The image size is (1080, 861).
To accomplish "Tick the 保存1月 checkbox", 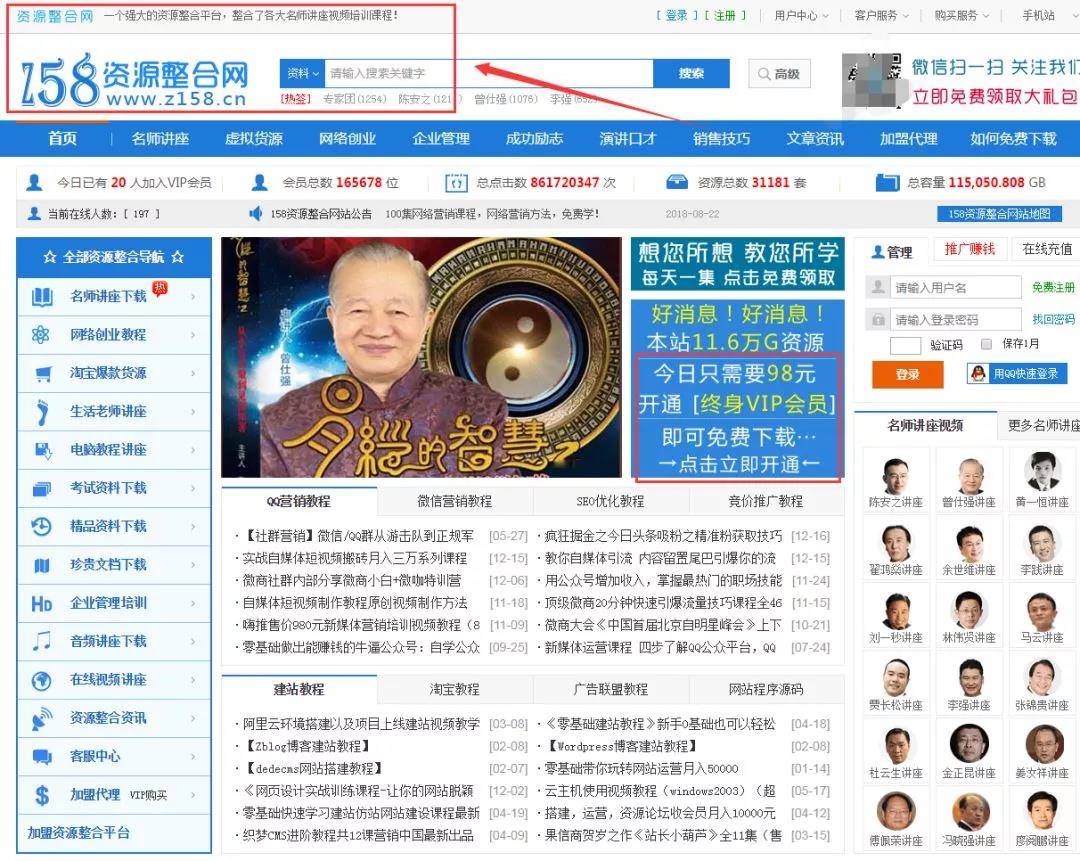I will [x=986, y=344].
